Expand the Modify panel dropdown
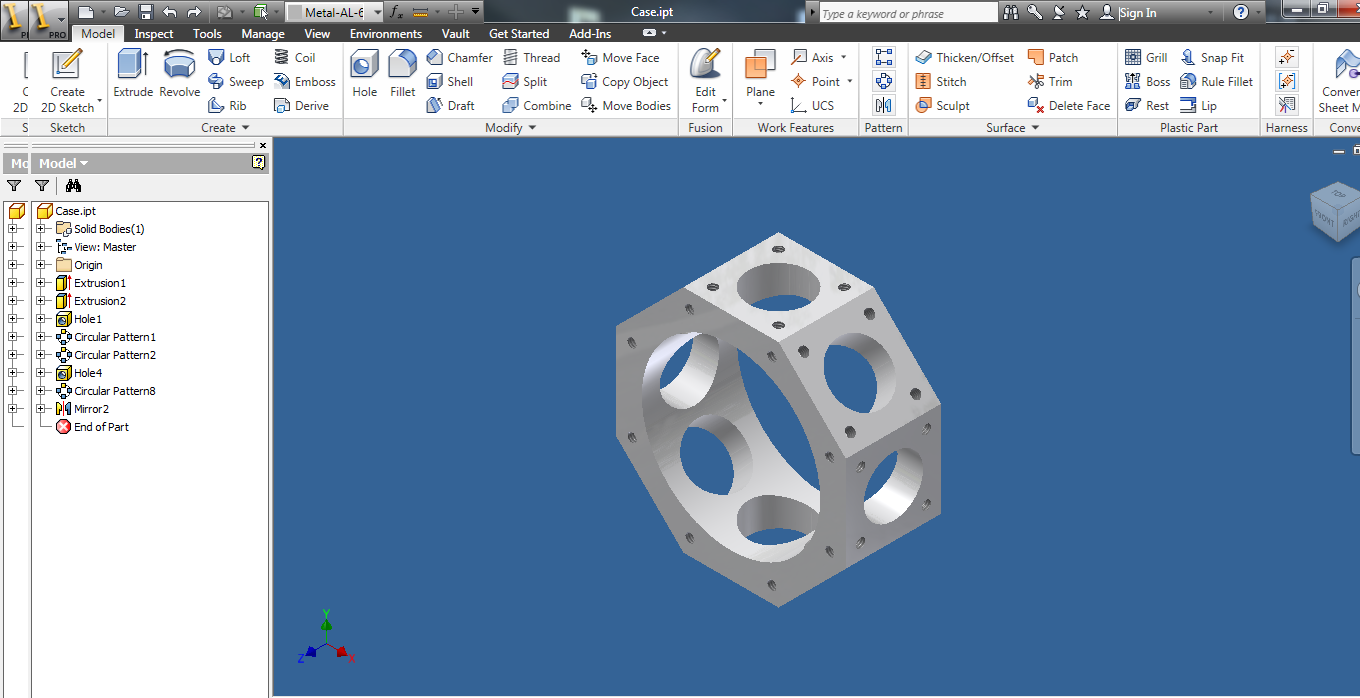 click(533, 128)
